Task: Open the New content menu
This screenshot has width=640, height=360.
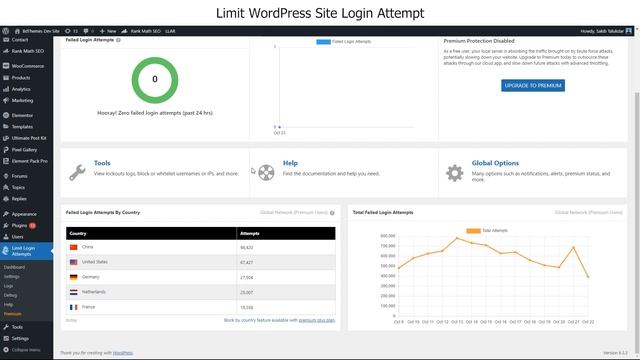Action: coord(108,31)
